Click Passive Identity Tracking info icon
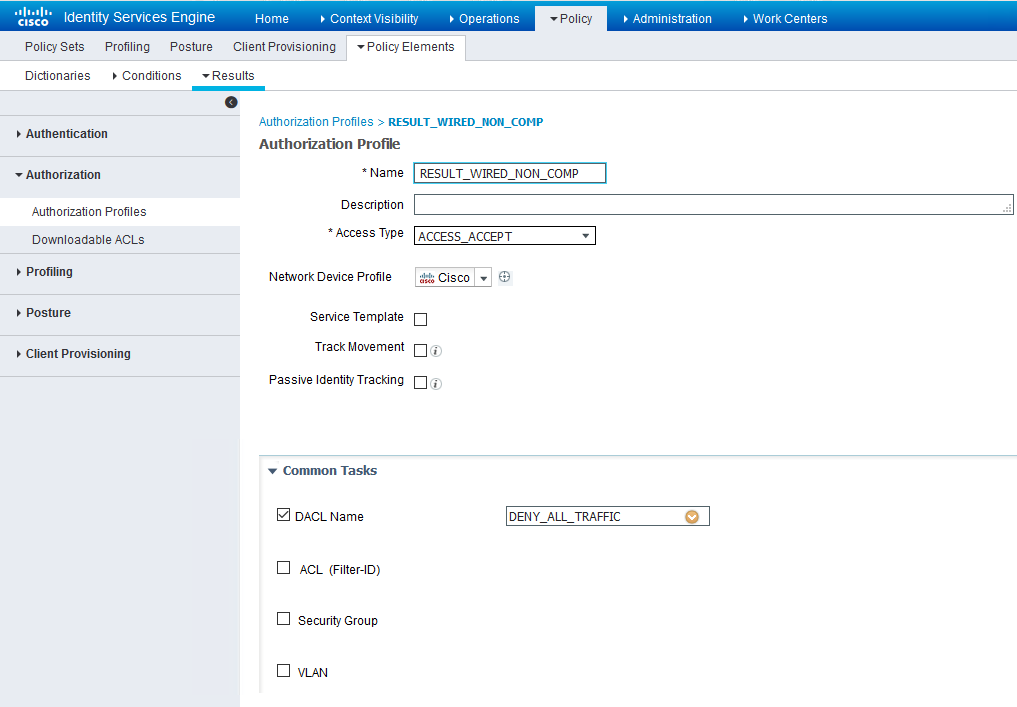Viewport: 1017px width, 707px height. point(436,384)
